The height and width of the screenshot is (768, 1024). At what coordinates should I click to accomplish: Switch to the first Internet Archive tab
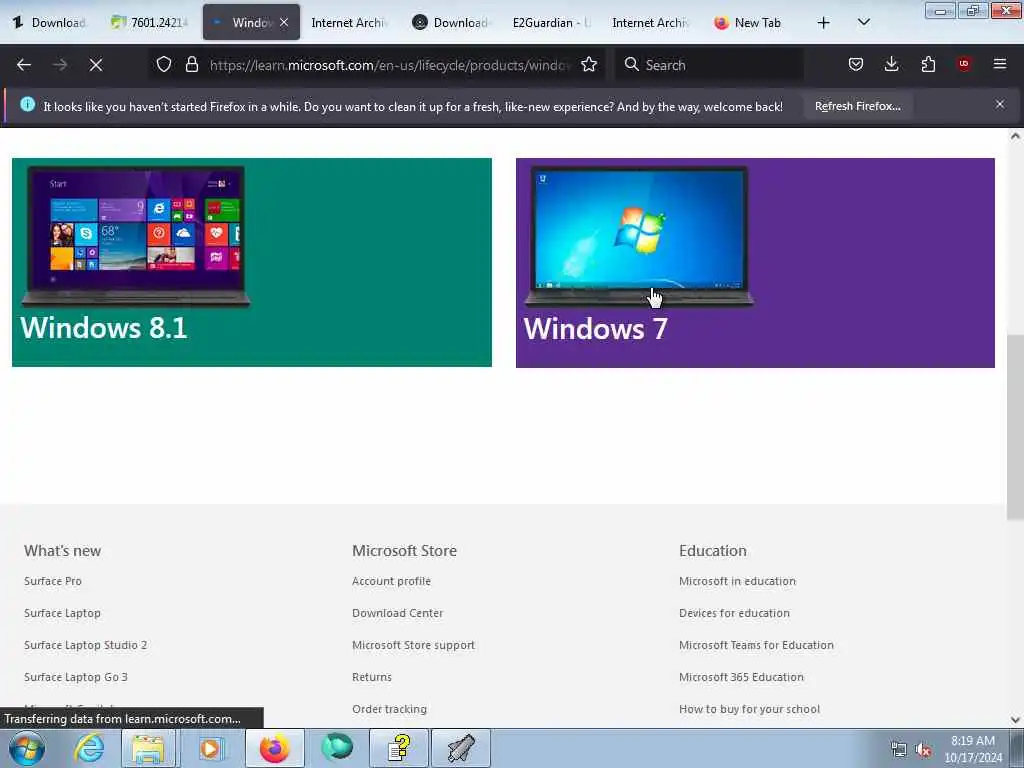click(349, 23)
